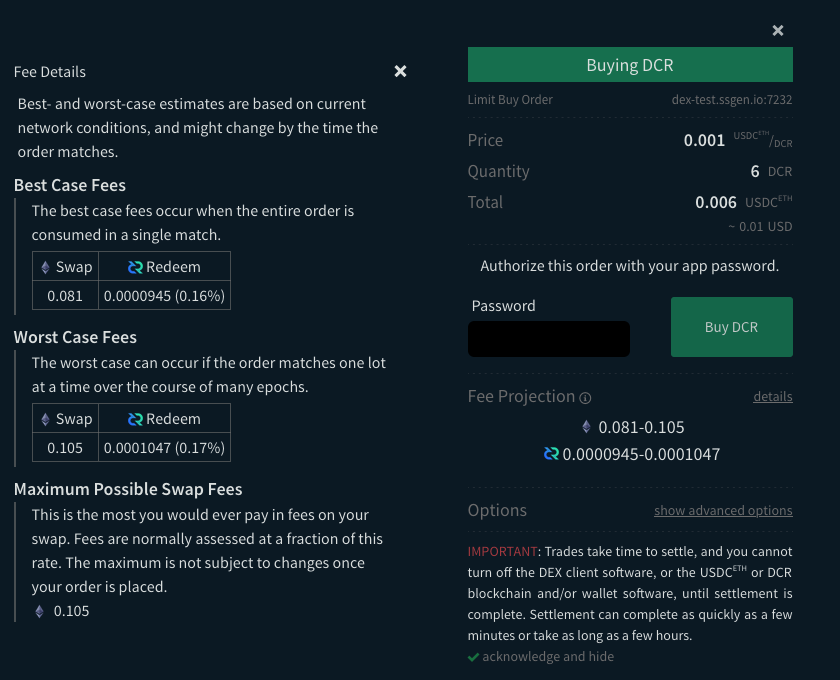Click Ethereum icon beside Maximum Possible Swap Fees value
840x680 pixels.
point(40,611)
